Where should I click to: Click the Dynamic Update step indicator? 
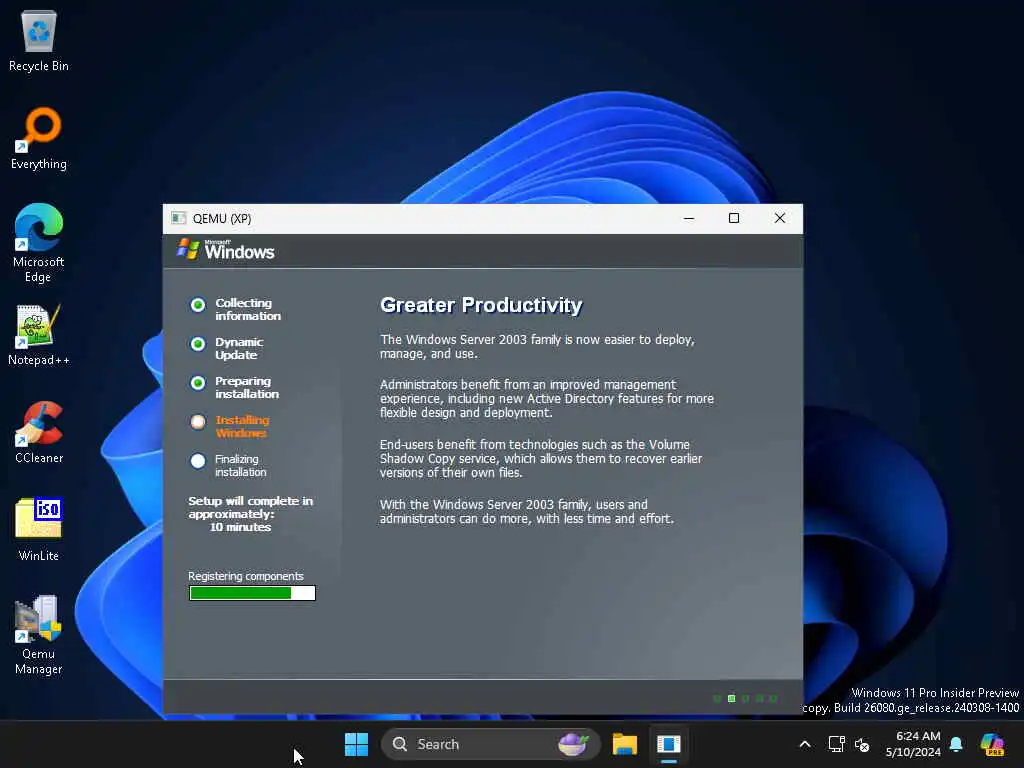pyautogui.click(x=198, y=344)
